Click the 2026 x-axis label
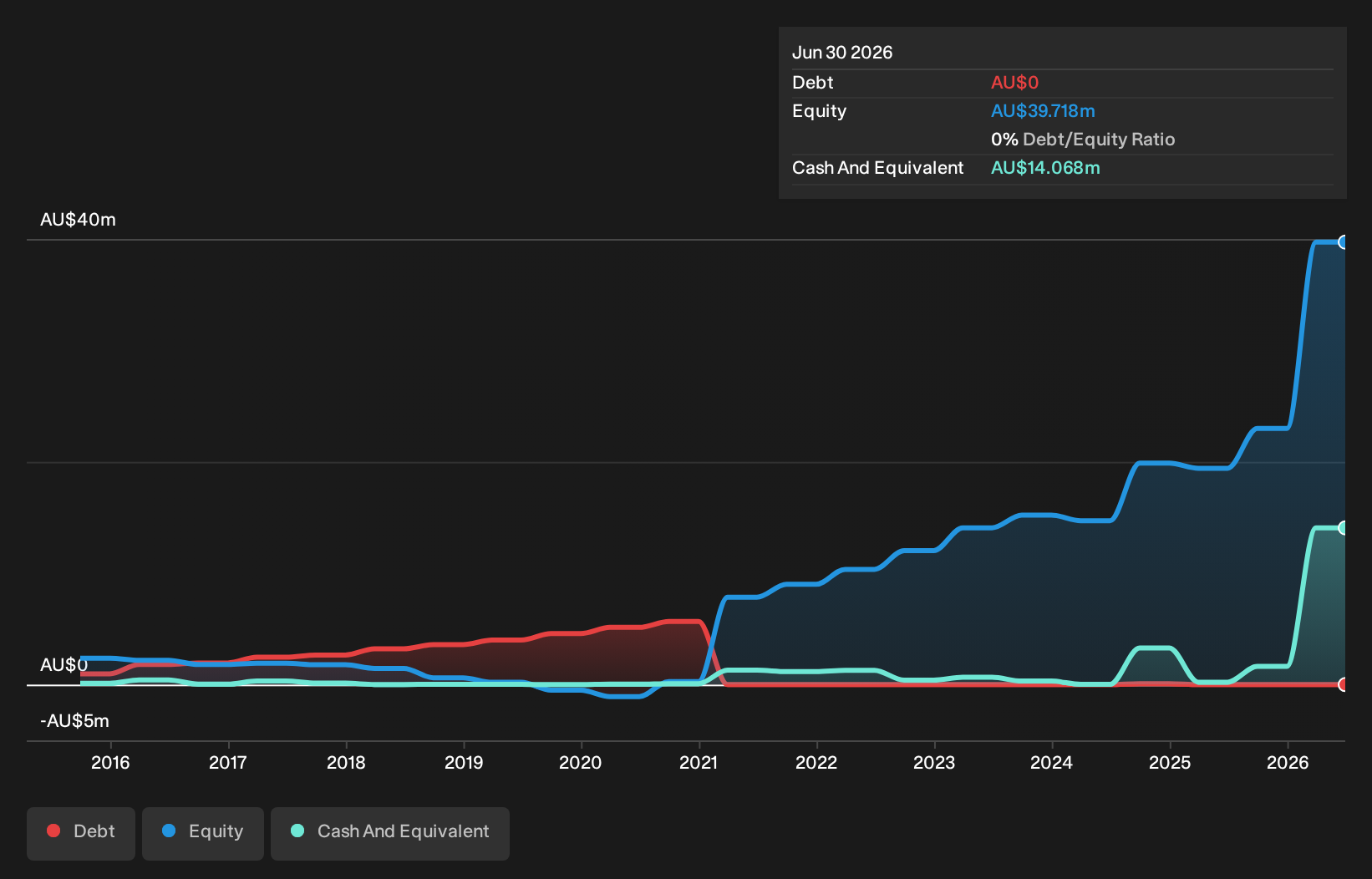This screenshot has height=879, width=1372. click(1288, 762)
